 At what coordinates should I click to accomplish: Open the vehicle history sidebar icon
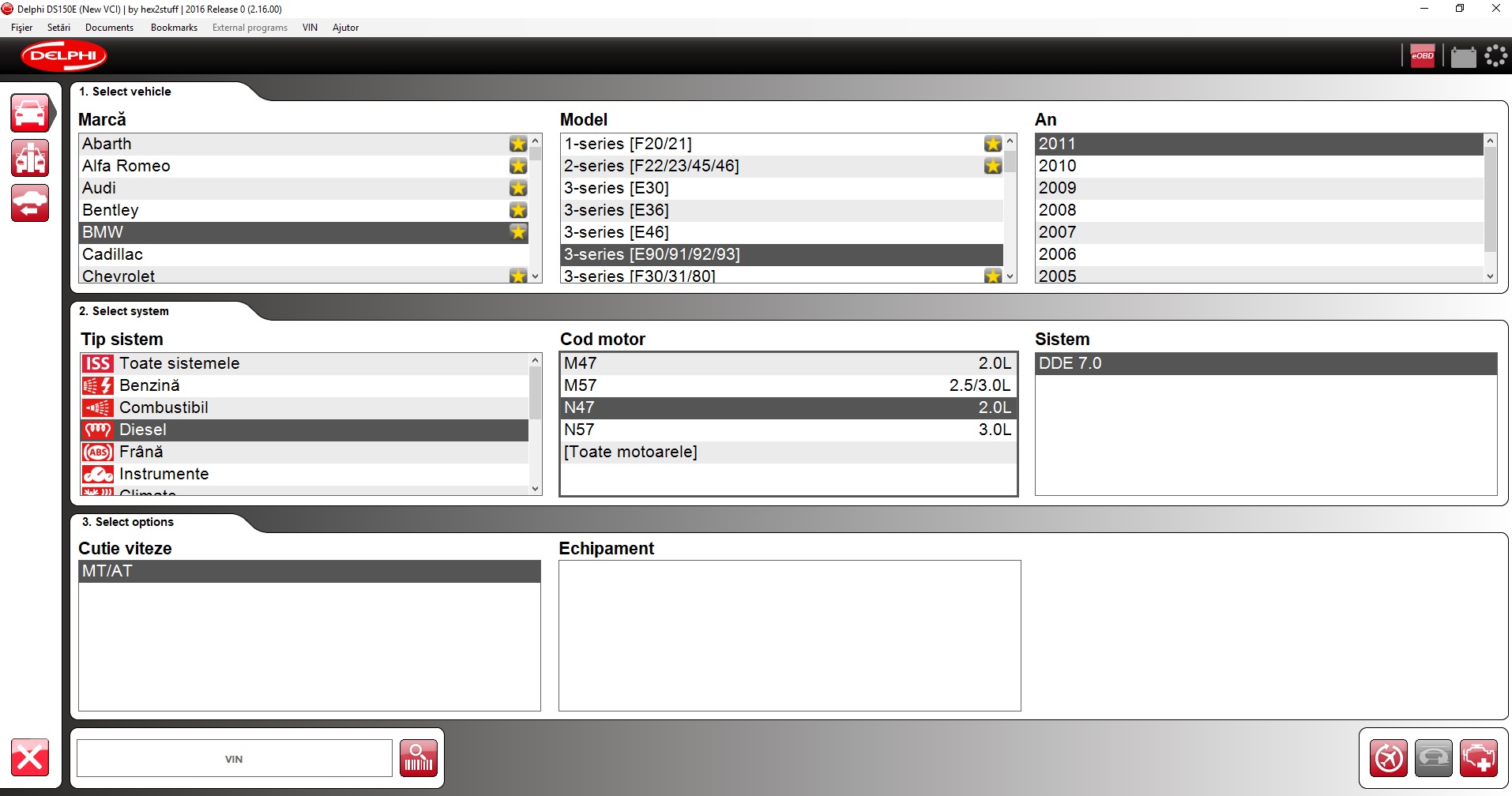[x=30, y=203]
